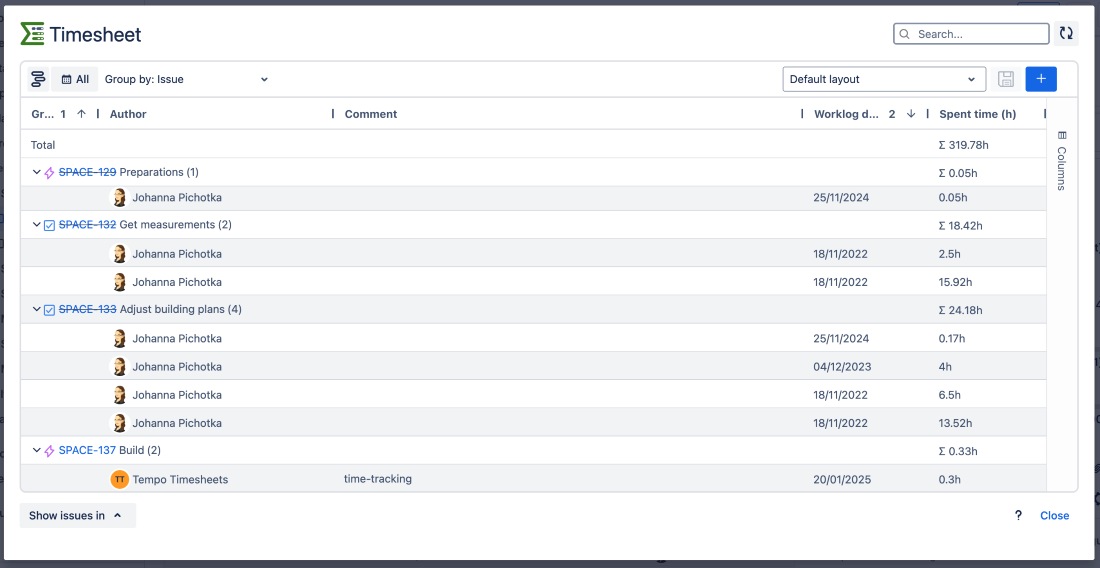Collapse the SPACE-129 Preparations group
The height and width of the screenshot is (568, 1100).
point(36,172)
